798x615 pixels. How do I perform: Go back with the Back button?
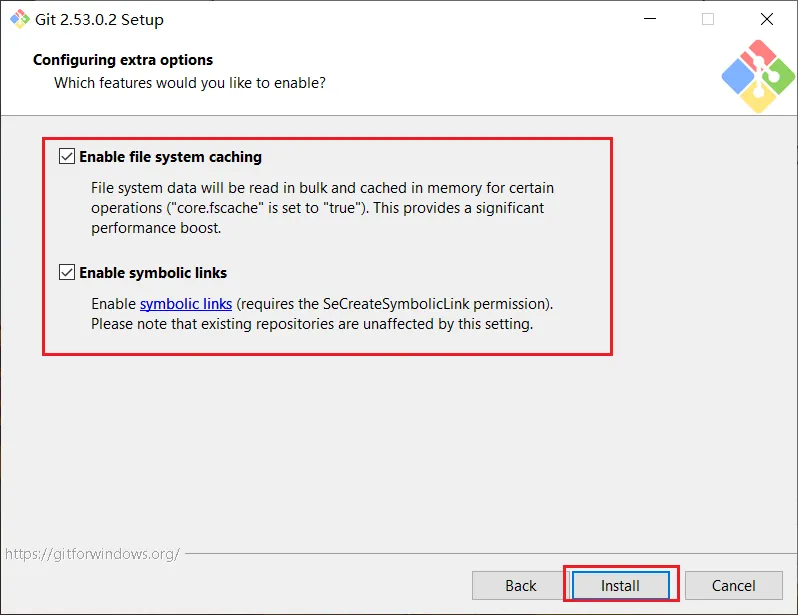tap(520, 585)
